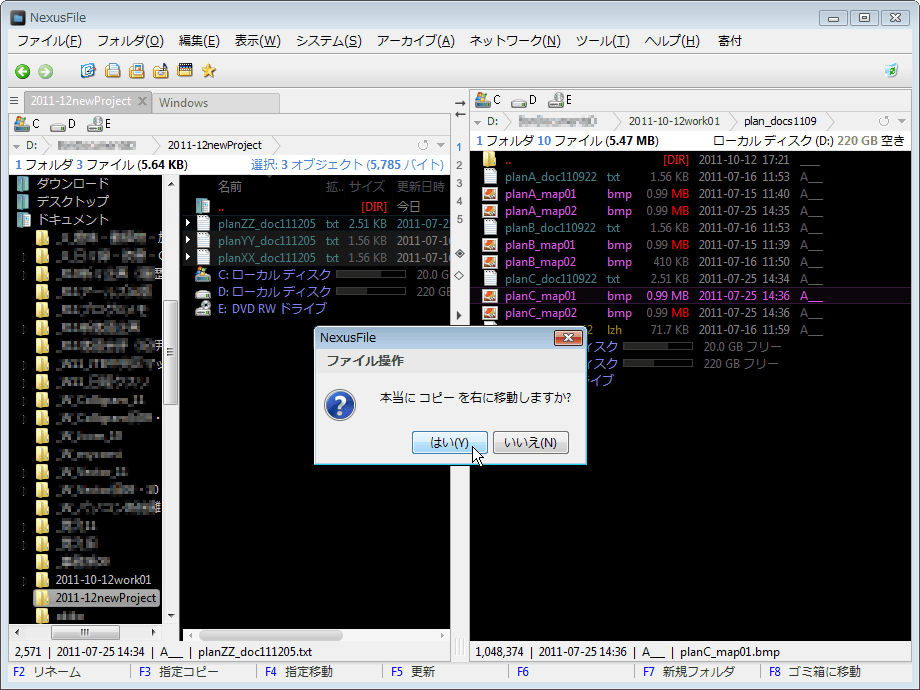The image size is (920, 690).
Task: Click plan_docs1109 in the right breadcrumb
Action: coord(780,121)
